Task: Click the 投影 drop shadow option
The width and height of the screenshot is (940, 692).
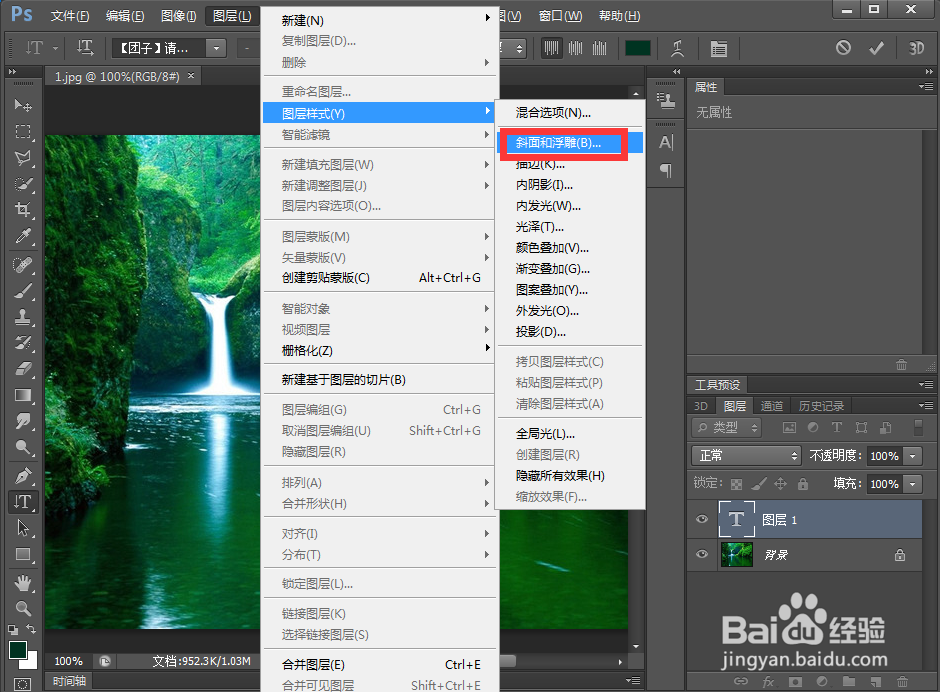Action: (x=541, y=331)
